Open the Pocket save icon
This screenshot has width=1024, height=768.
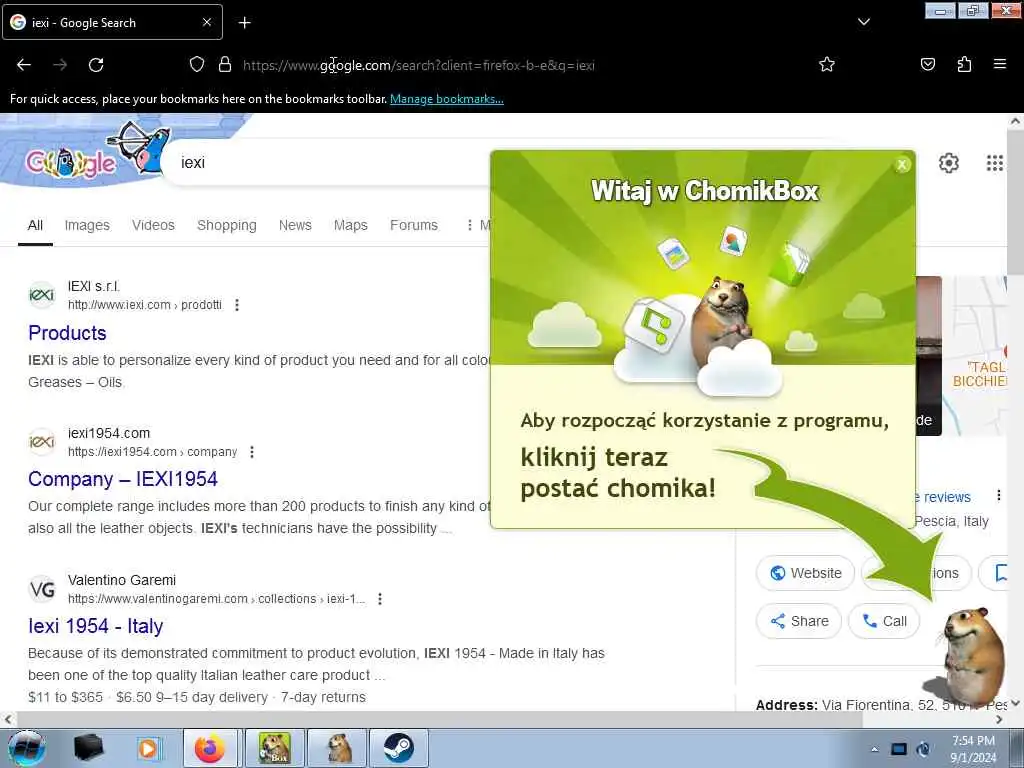tap(928, 64)
